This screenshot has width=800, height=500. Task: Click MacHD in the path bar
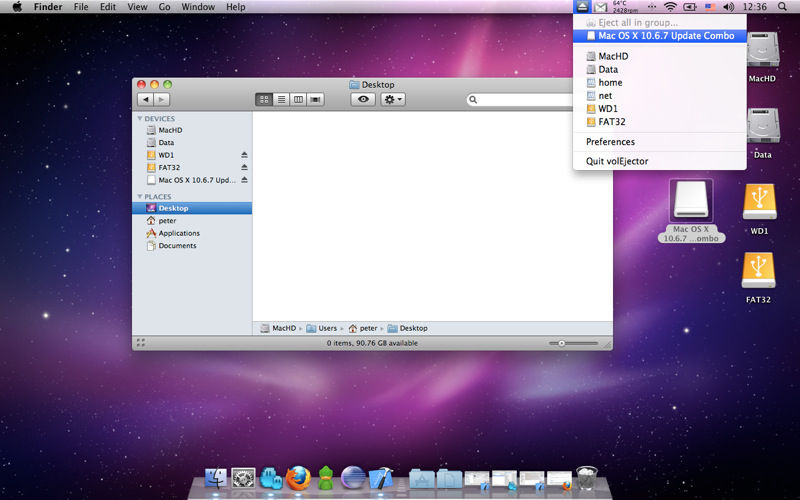point(278,328)
